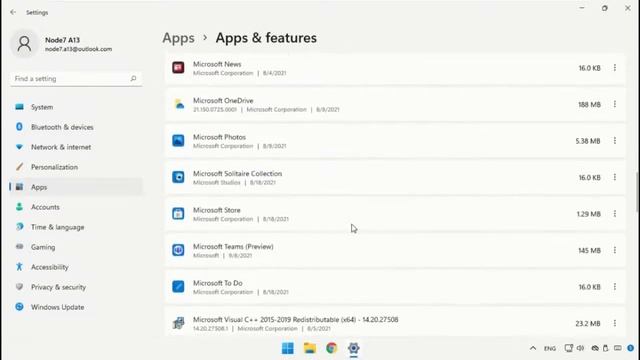Open the Node7 A13 account profile
Screen dimensions: 640x360
(76, 44)
